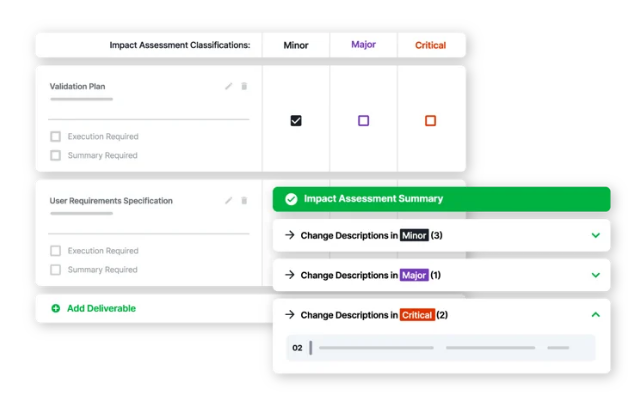Screen dimensions: 628x411
Task: Enable Execution Required under Validation Plan
Action: 56,137
